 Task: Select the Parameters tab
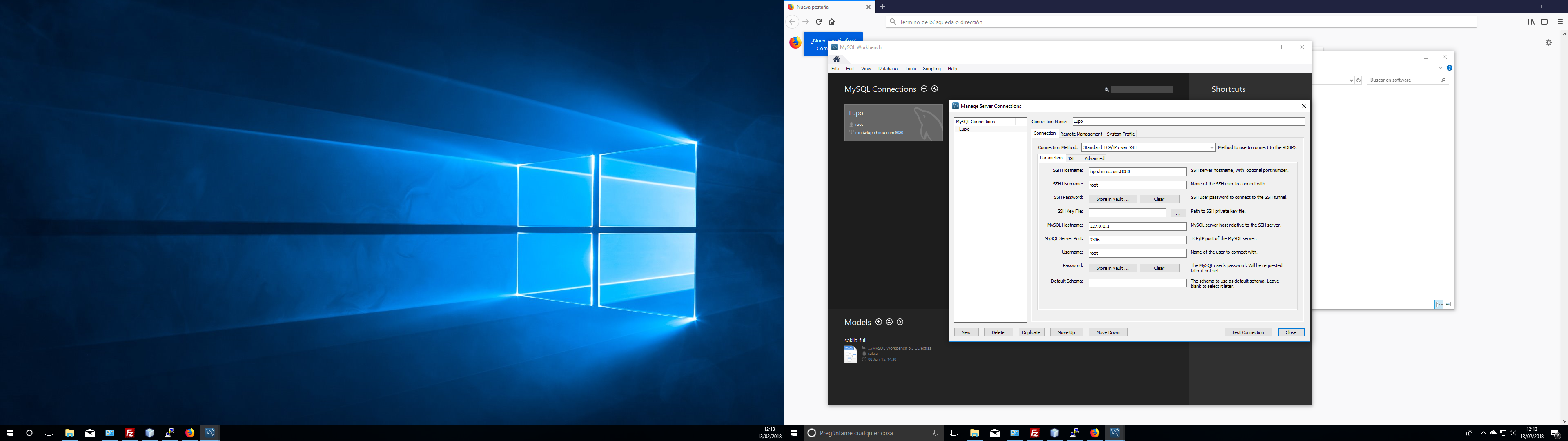pyautogui.click(x=1051, y=158)
